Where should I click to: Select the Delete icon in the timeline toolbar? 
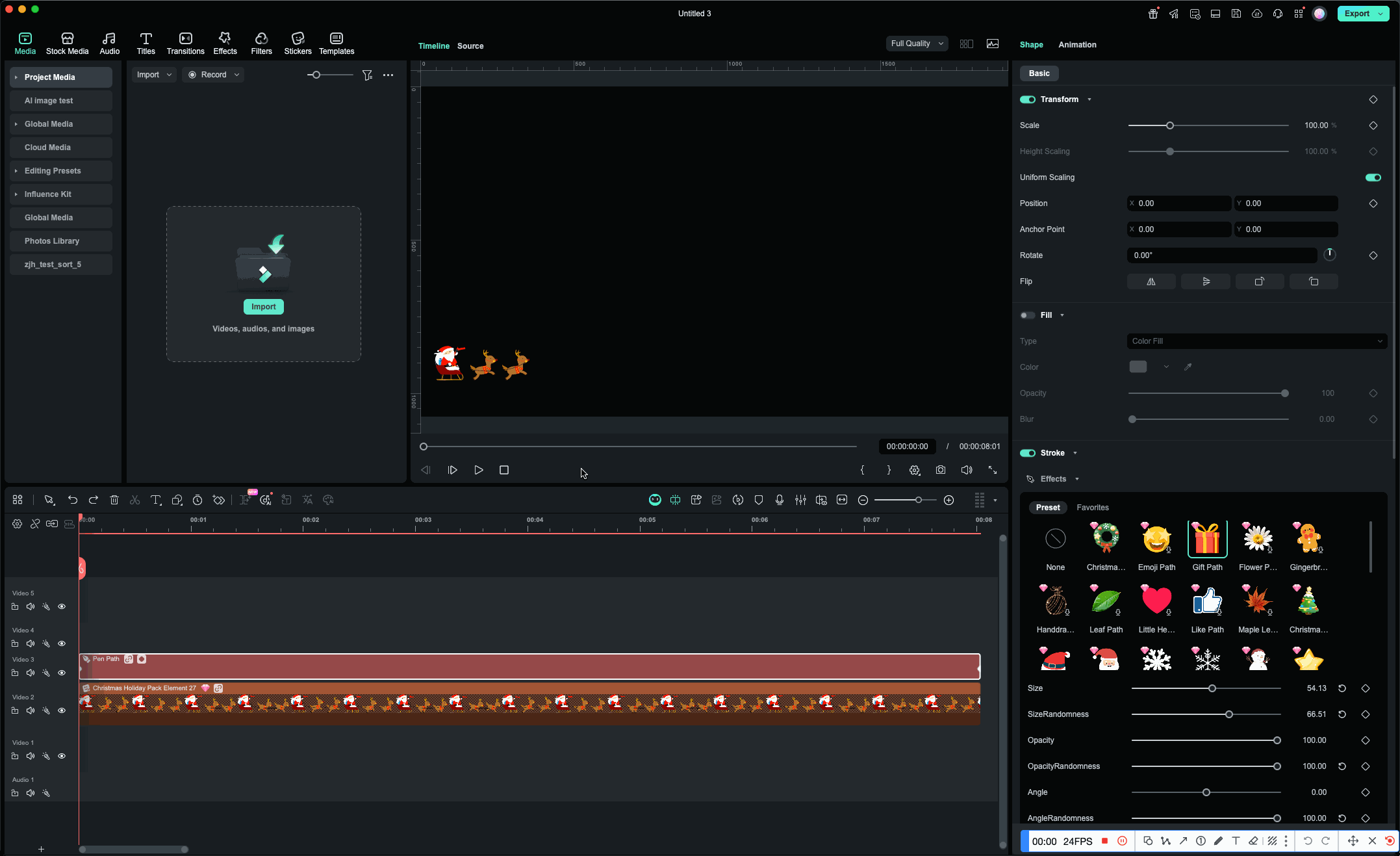(x=114, y=500)
